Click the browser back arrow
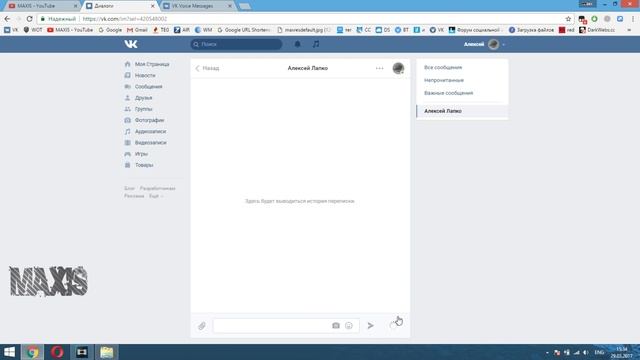The height and width of the screenshot is (360, 640). (x=7, y=19)
